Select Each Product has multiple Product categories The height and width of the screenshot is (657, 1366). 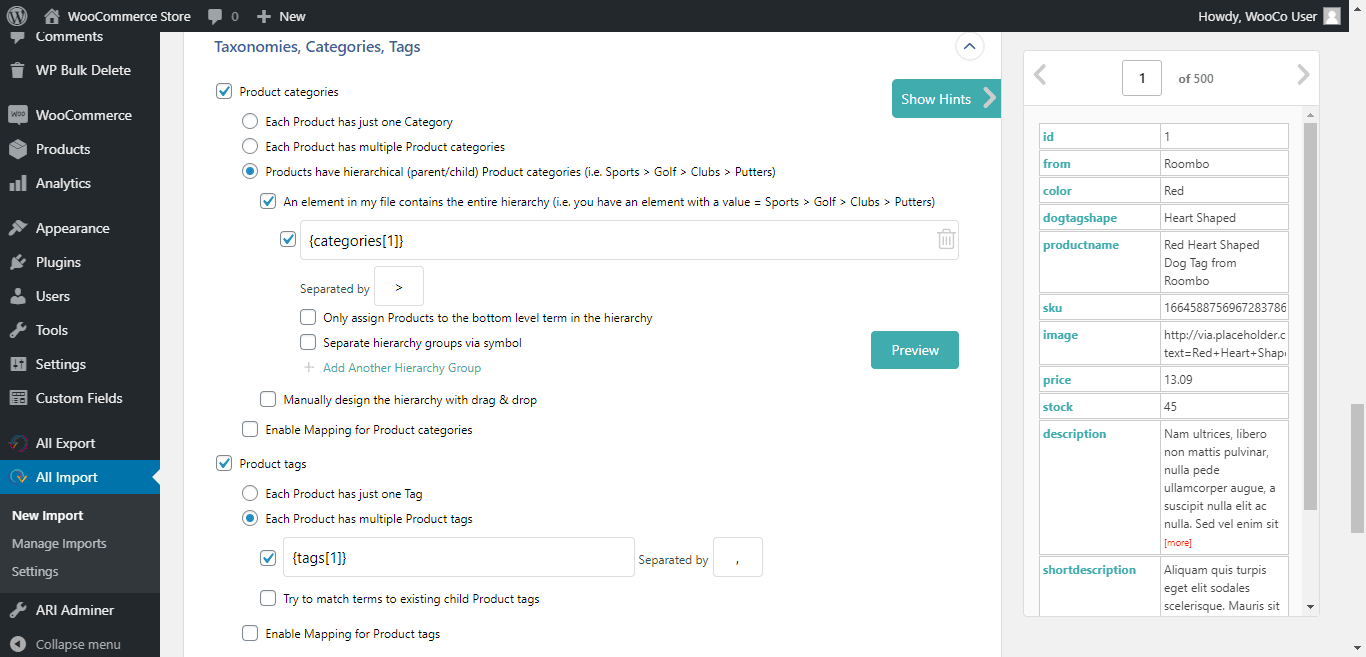(x=250, y=146)
